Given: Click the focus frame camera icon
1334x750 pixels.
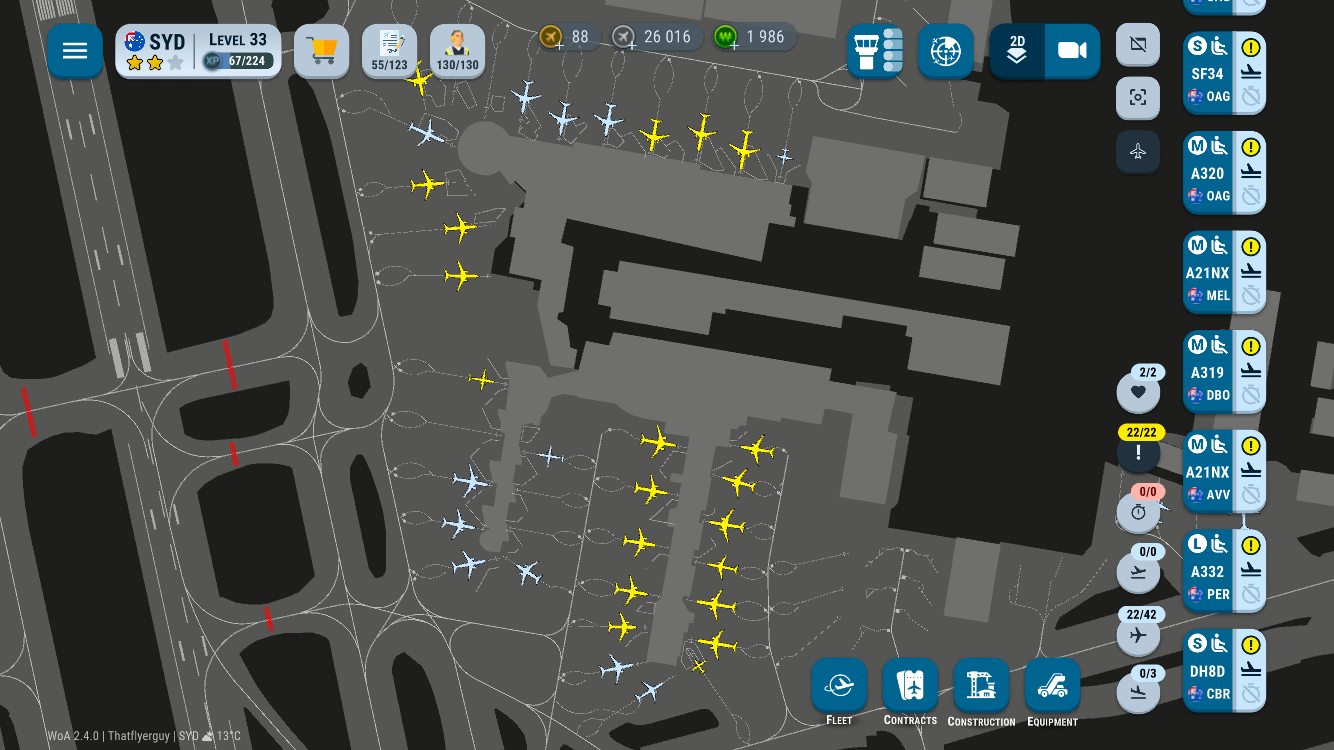Looking at the screenshot, I should [1138, 98].
